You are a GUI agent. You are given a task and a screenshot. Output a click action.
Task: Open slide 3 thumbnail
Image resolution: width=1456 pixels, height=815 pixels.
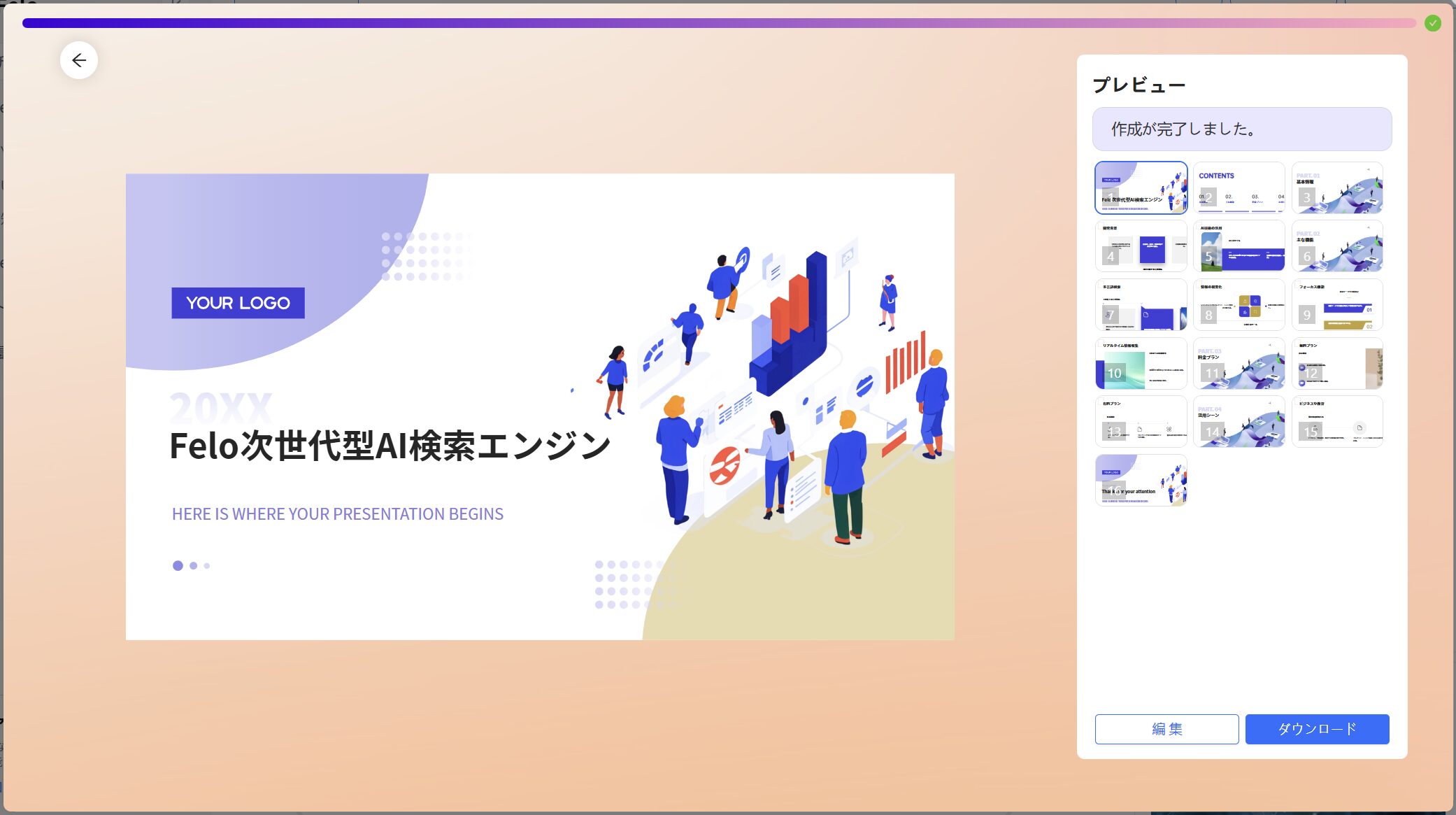tap(1337, 187)
